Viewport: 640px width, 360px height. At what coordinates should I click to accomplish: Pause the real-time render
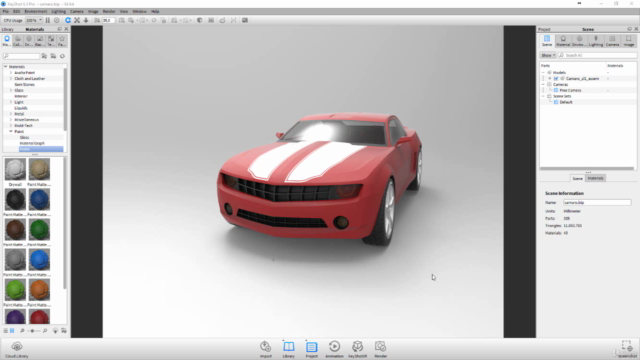[48, 20]
